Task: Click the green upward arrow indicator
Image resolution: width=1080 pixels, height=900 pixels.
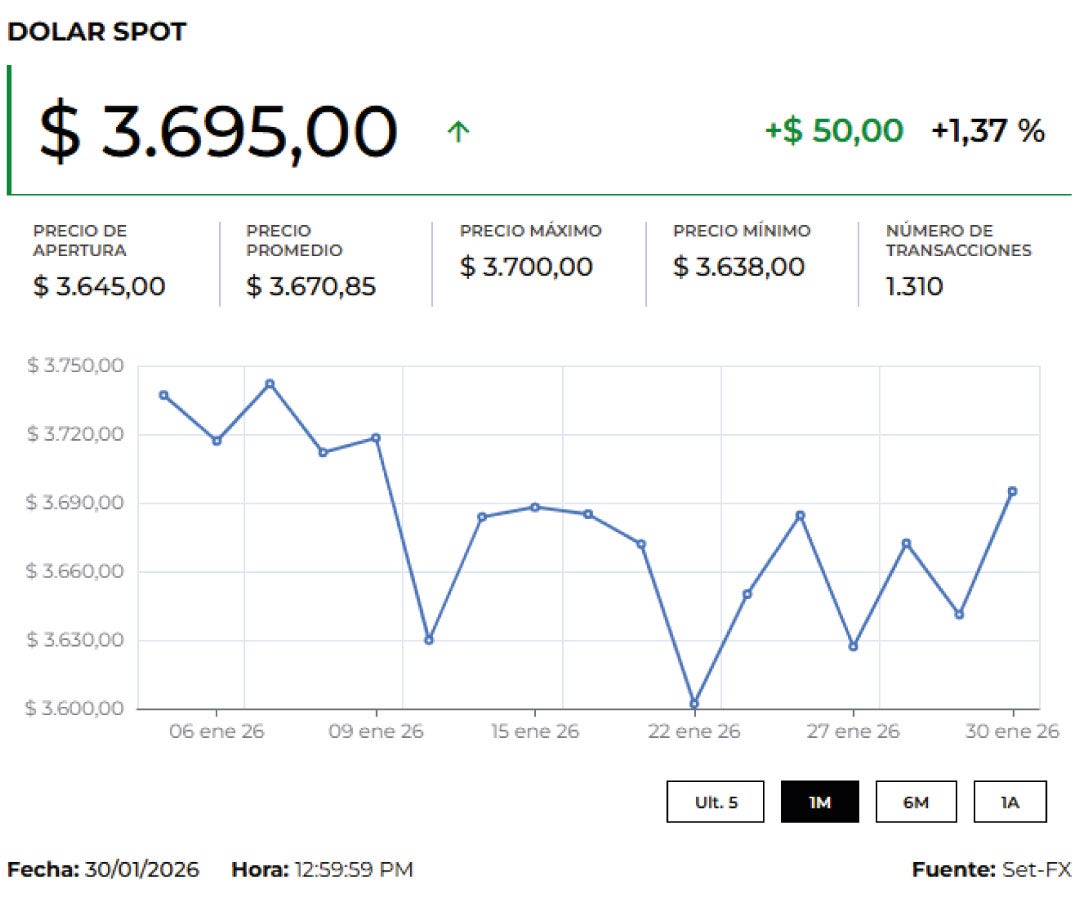Action: click(x=457, y=131)
